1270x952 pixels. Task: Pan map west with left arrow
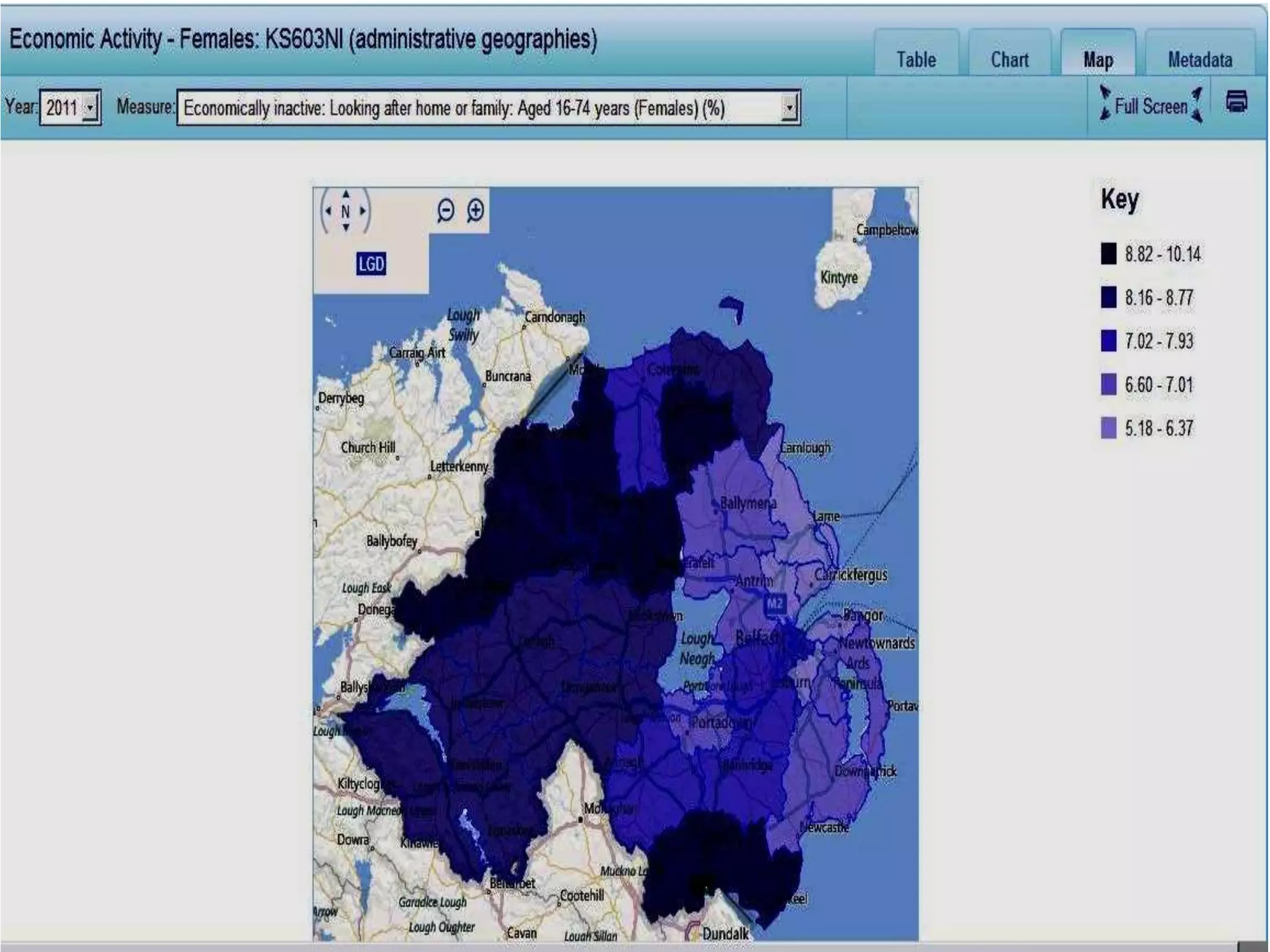[x=328, y=211]
